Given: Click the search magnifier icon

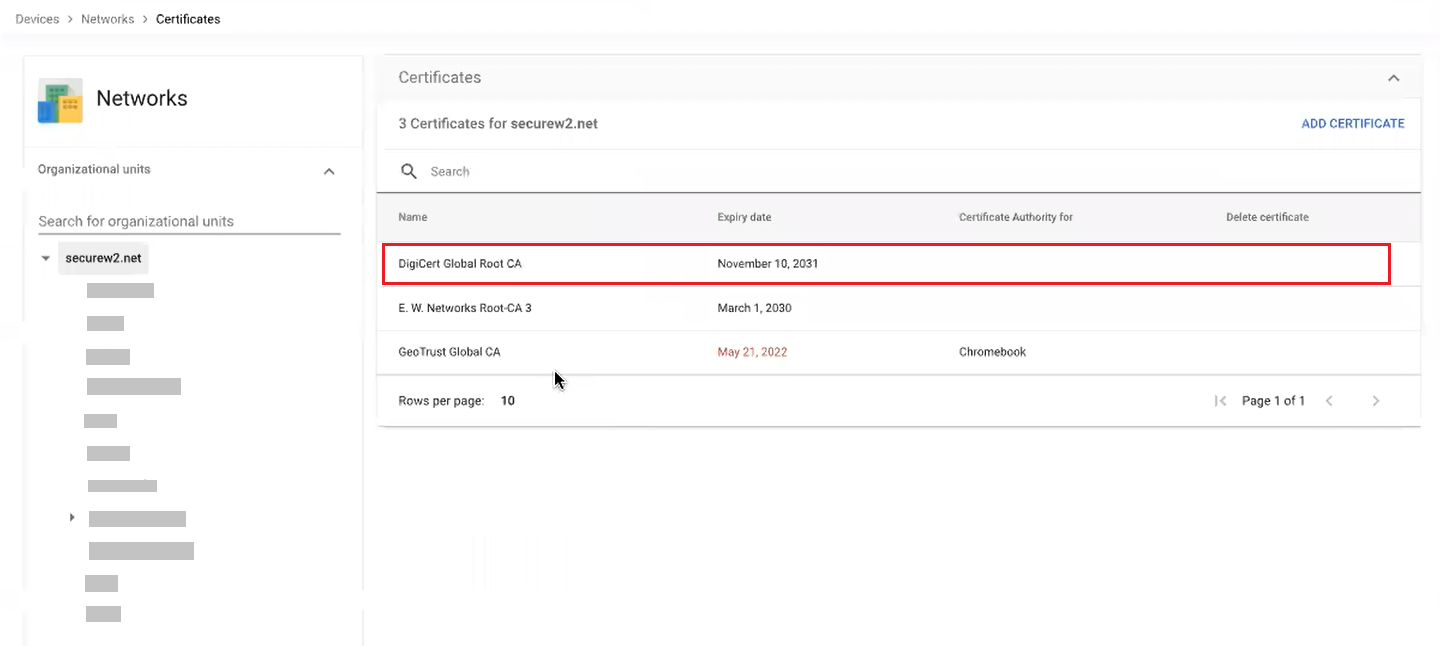Looking at the screenshot, I should 408,171.
